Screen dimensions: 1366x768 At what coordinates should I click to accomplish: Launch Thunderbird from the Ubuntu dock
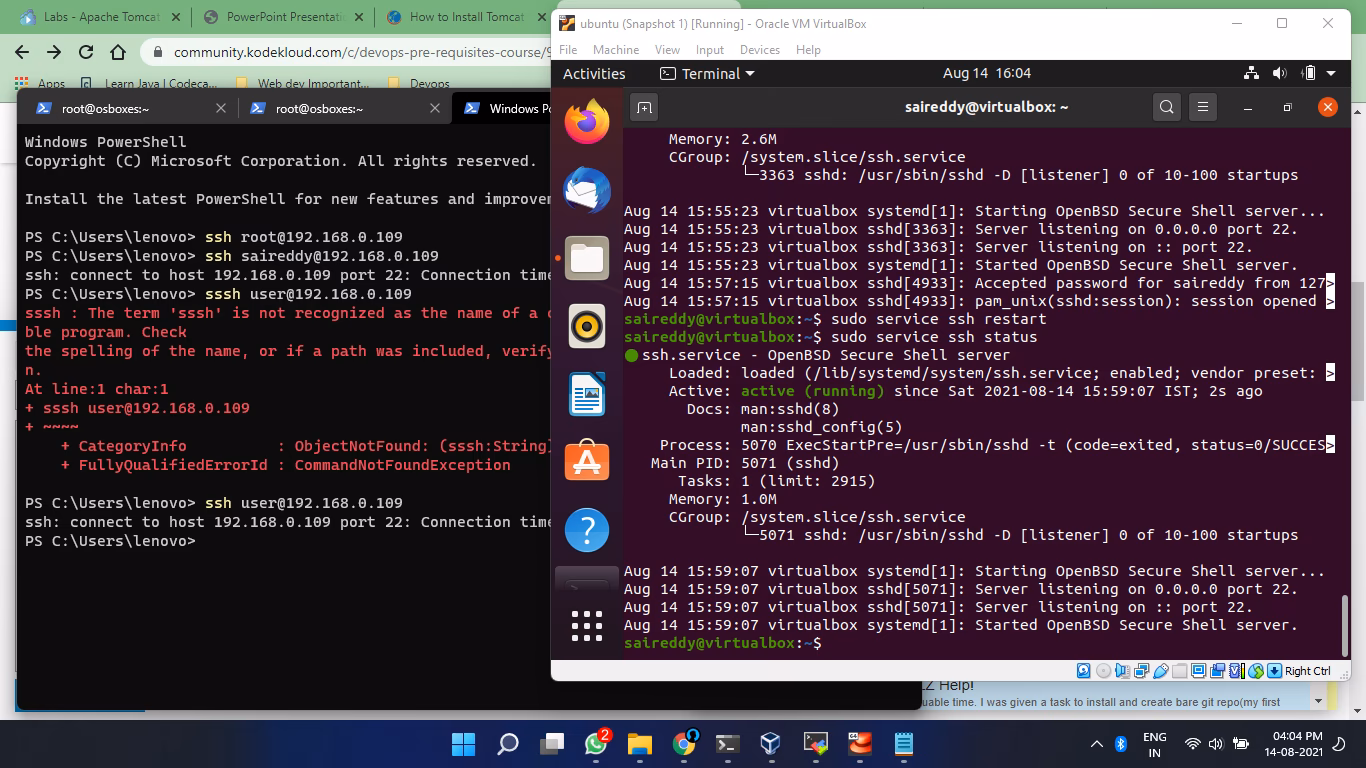point(585,190)
